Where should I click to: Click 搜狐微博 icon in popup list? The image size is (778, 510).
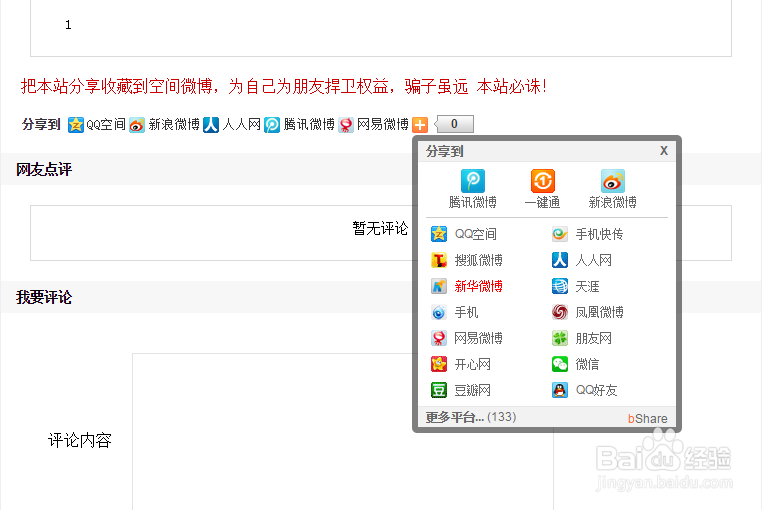(x=439, y=260)
